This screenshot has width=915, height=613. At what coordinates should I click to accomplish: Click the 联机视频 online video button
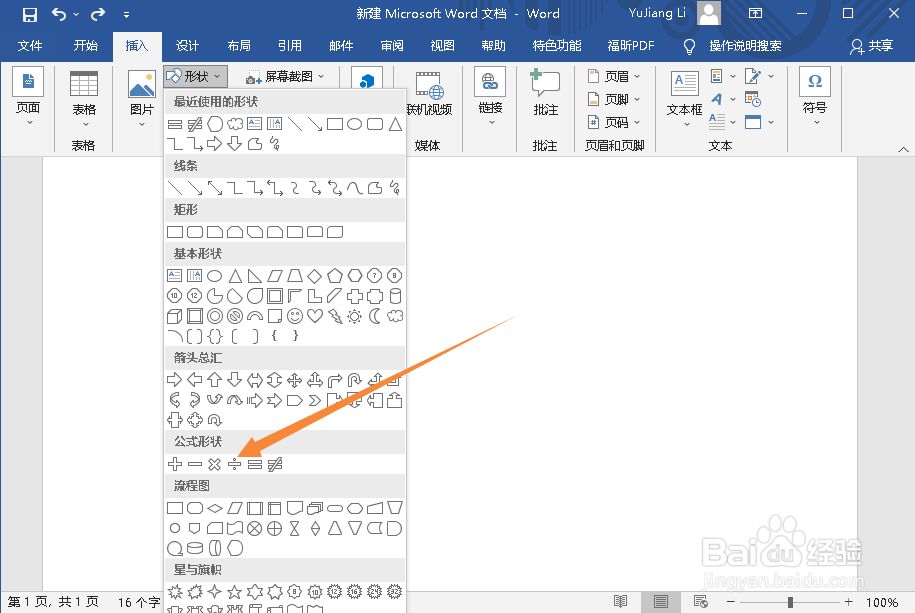[x=429, y=93]
